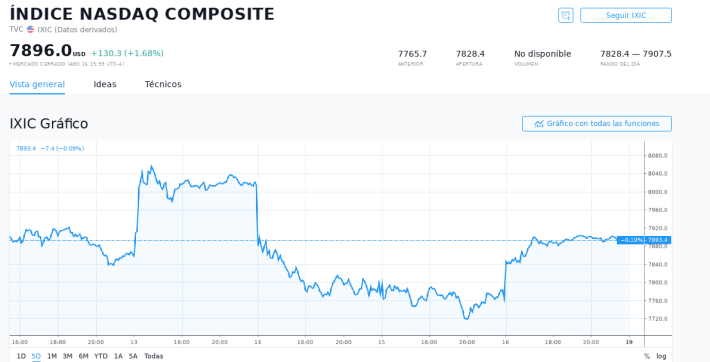The height and width of the screenshot is (362, 710).
Task: Click the chart icon in Gráfico con todas las funciones
Action: tap(538, 124)
